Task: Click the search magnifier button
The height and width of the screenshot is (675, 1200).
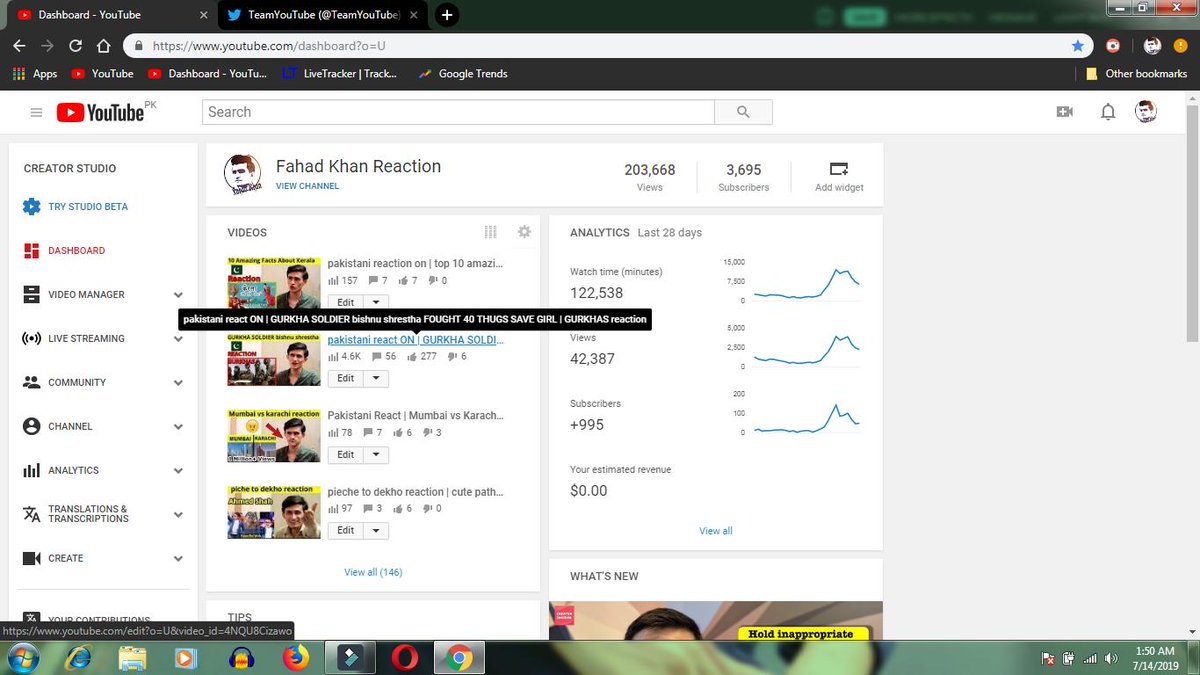Action: tap(742, 112)
